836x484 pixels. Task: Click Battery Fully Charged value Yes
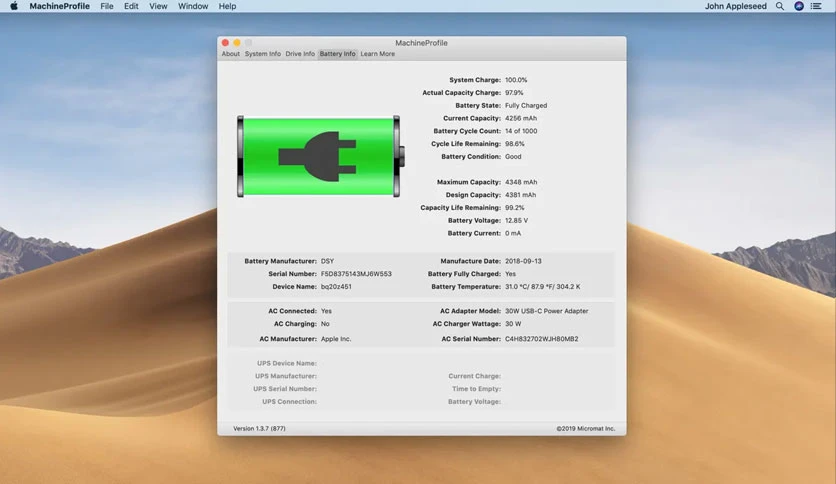coord(510,274)
